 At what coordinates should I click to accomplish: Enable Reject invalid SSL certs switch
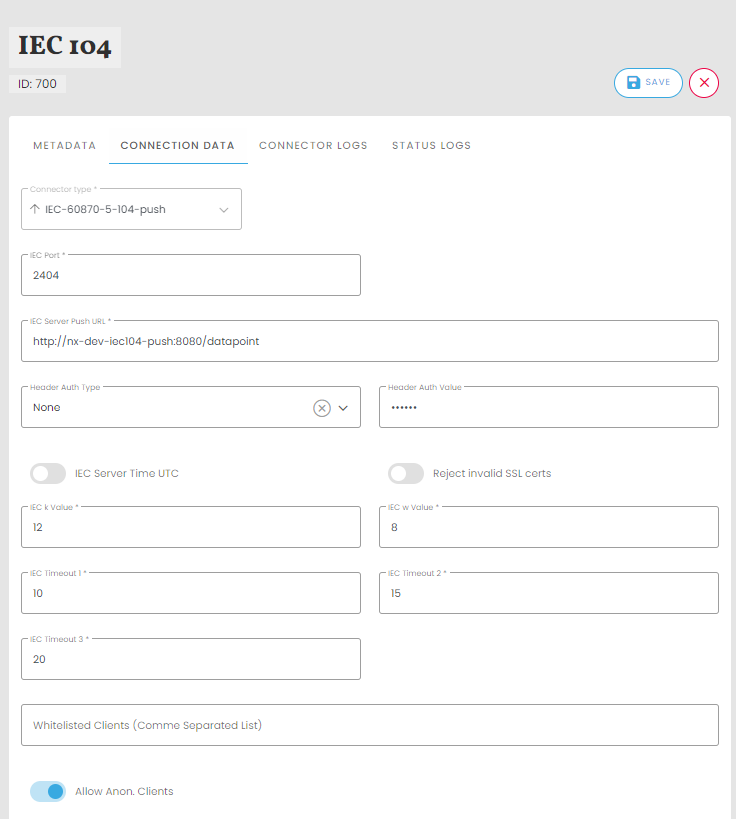406,473
